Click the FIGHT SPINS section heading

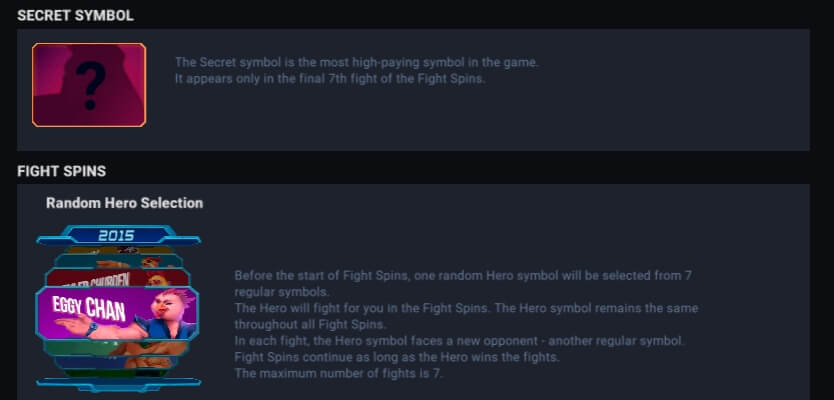click(61, 171)
